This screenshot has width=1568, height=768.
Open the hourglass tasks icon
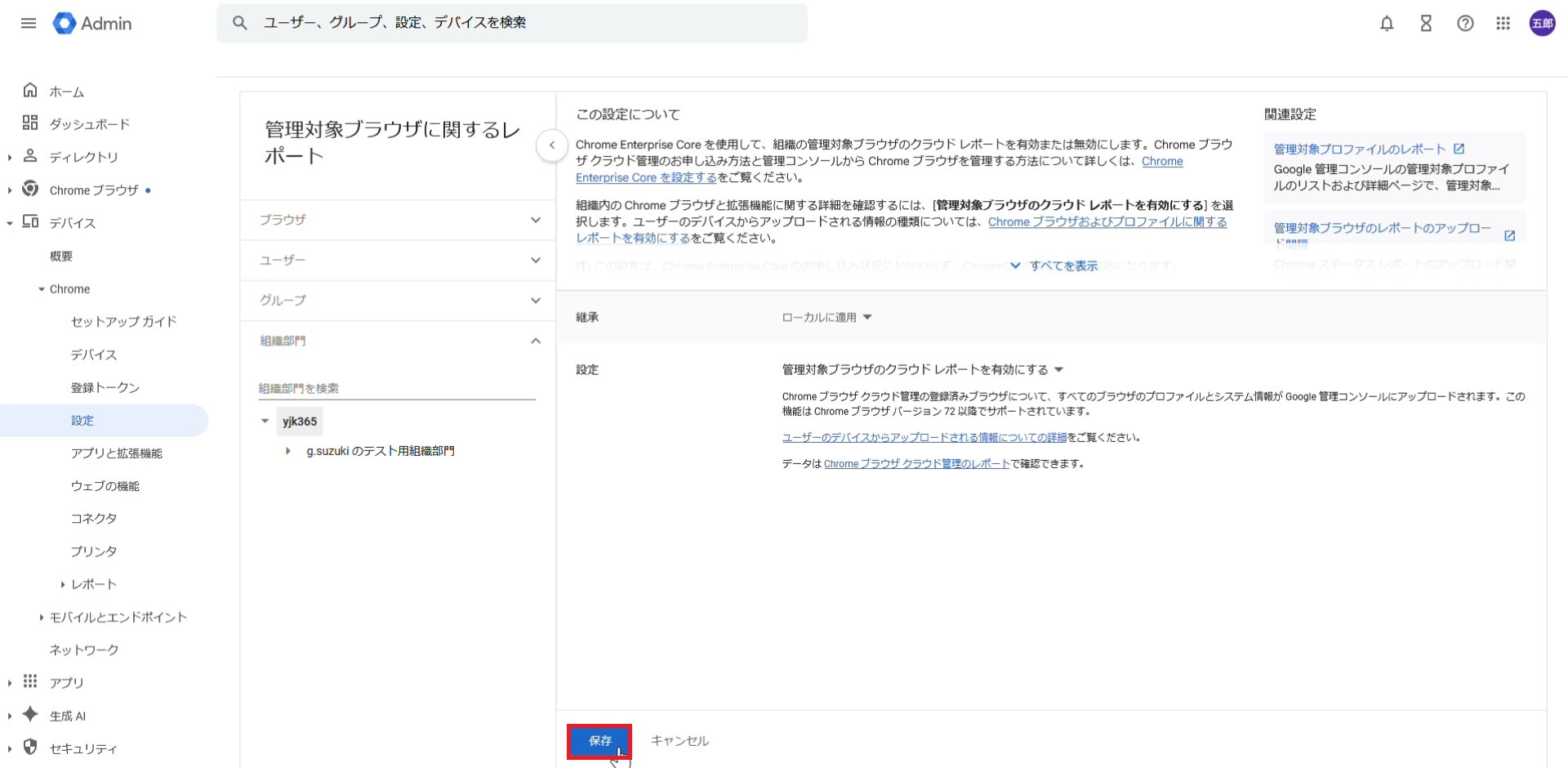(x=1426, y=24)
